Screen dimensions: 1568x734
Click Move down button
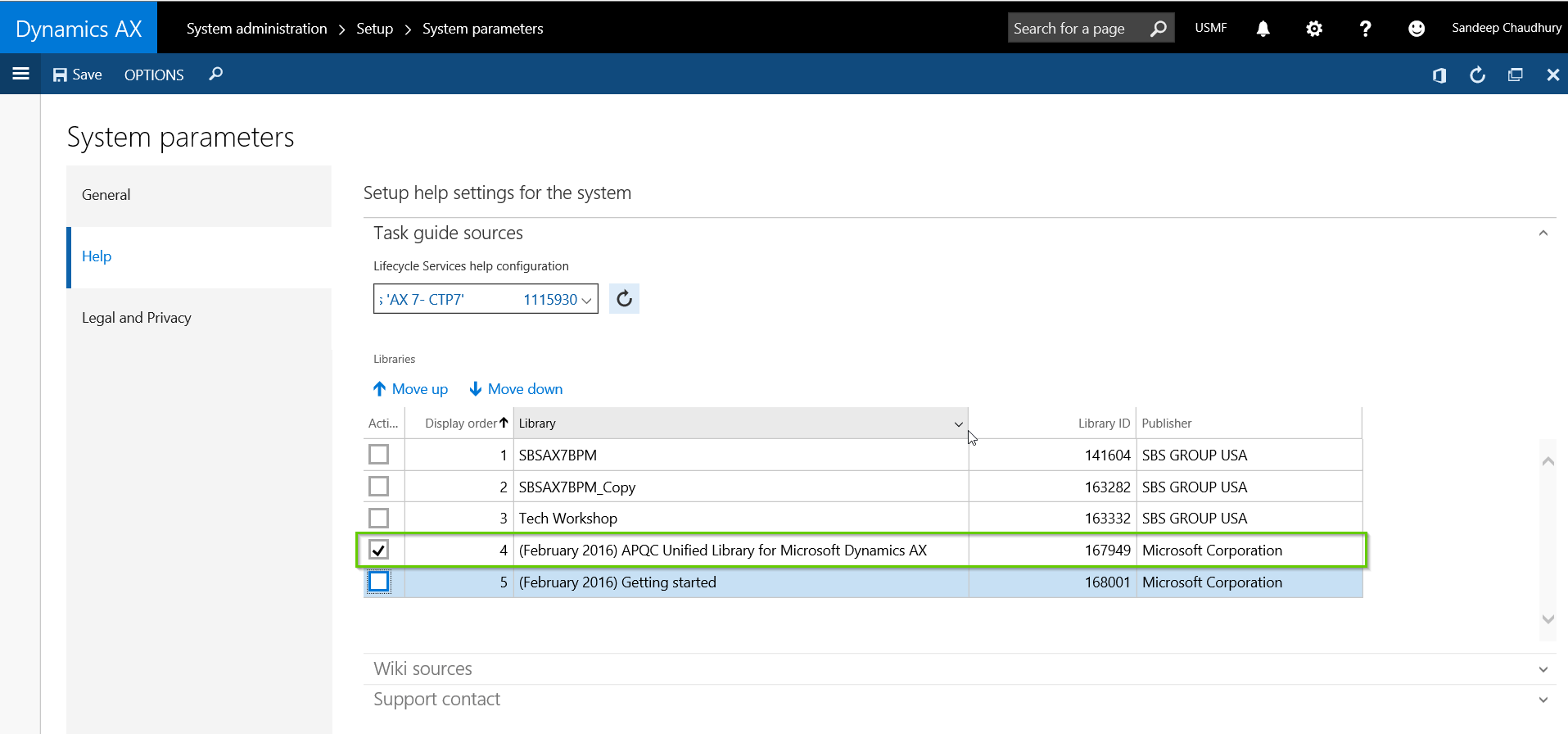[x=516, y=389]
